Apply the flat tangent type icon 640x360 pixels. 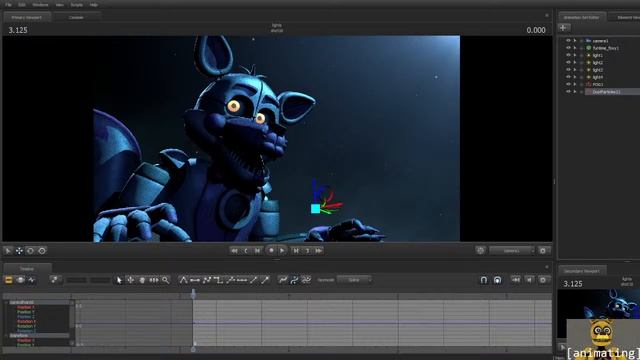(x=195, y=280)
